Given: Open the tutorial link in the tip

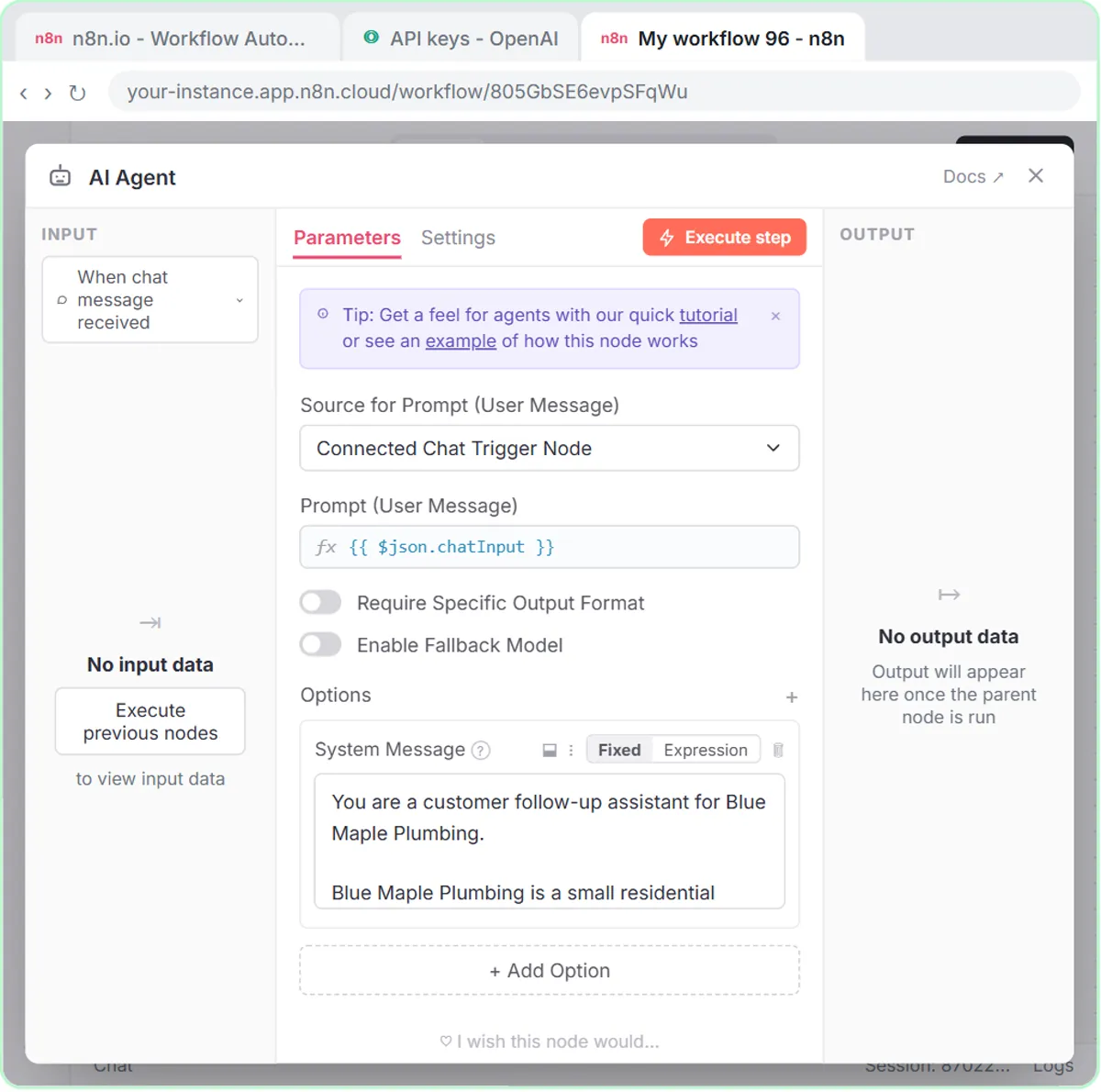Looking at the screenshot, I should tap(708, 315).
